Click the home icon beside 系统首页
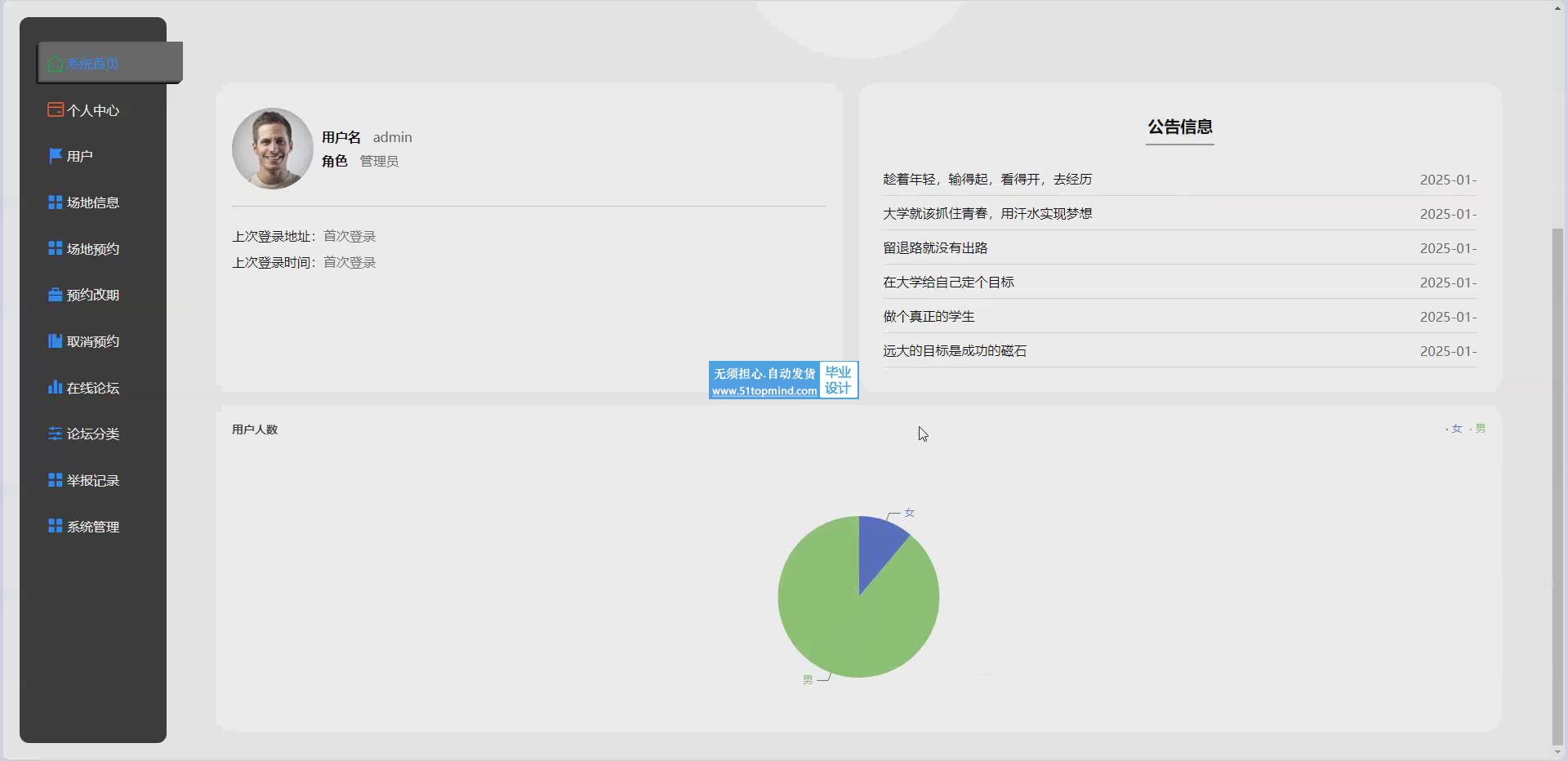The width and height of the screenshot is (1568, 761). click(55, 64)
